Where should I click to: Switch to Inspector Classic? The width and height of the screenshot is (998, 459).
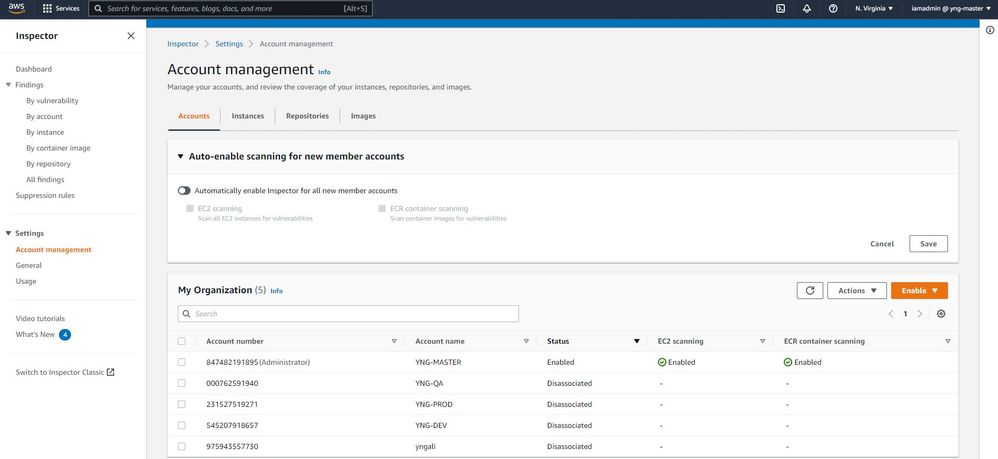coord(65,372)
